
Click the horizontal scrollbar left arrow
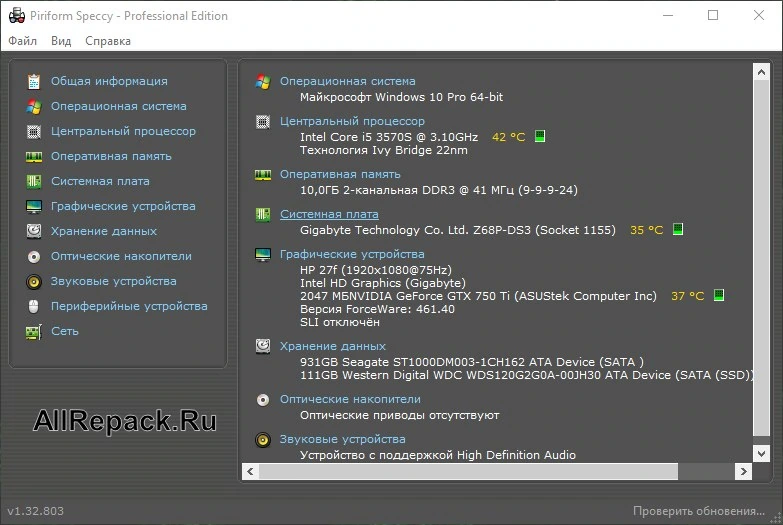(x=250, y=472)
